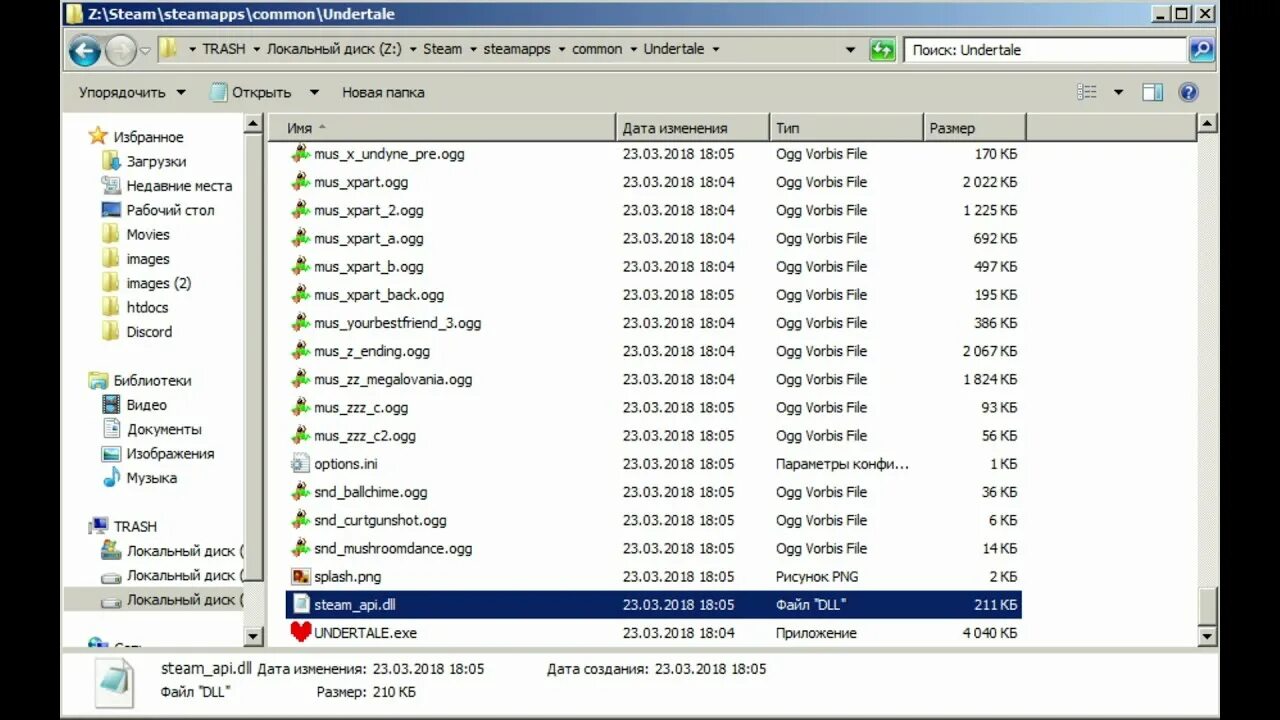The height and width of the screenshot is (720, 1280).
Task: Expand breadcrumb arrow after Локальный диск (Z:)
Action: 412,49
